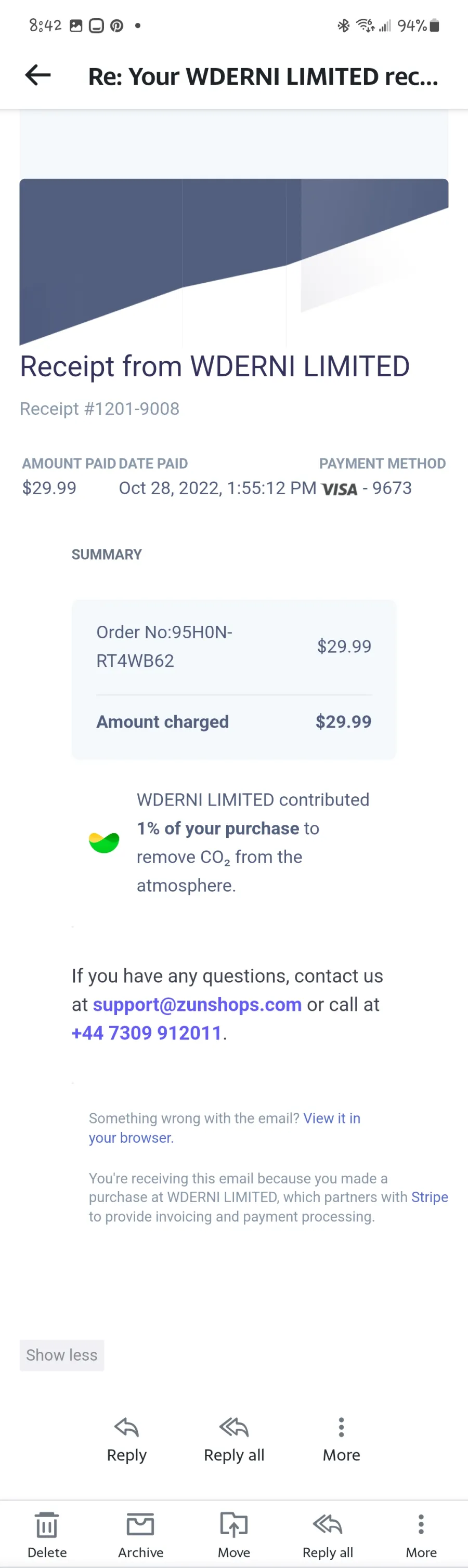
Task: Tap the receipt header banner image
Action: [x=234, y=262]
